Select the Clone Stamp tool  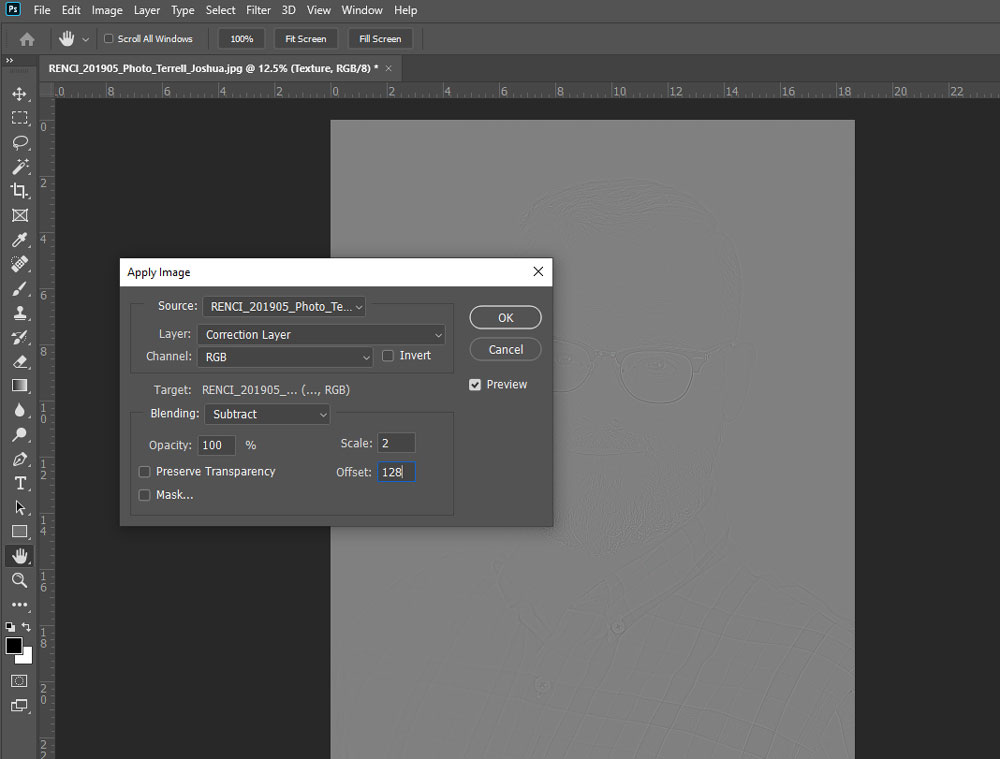(19, 313)
